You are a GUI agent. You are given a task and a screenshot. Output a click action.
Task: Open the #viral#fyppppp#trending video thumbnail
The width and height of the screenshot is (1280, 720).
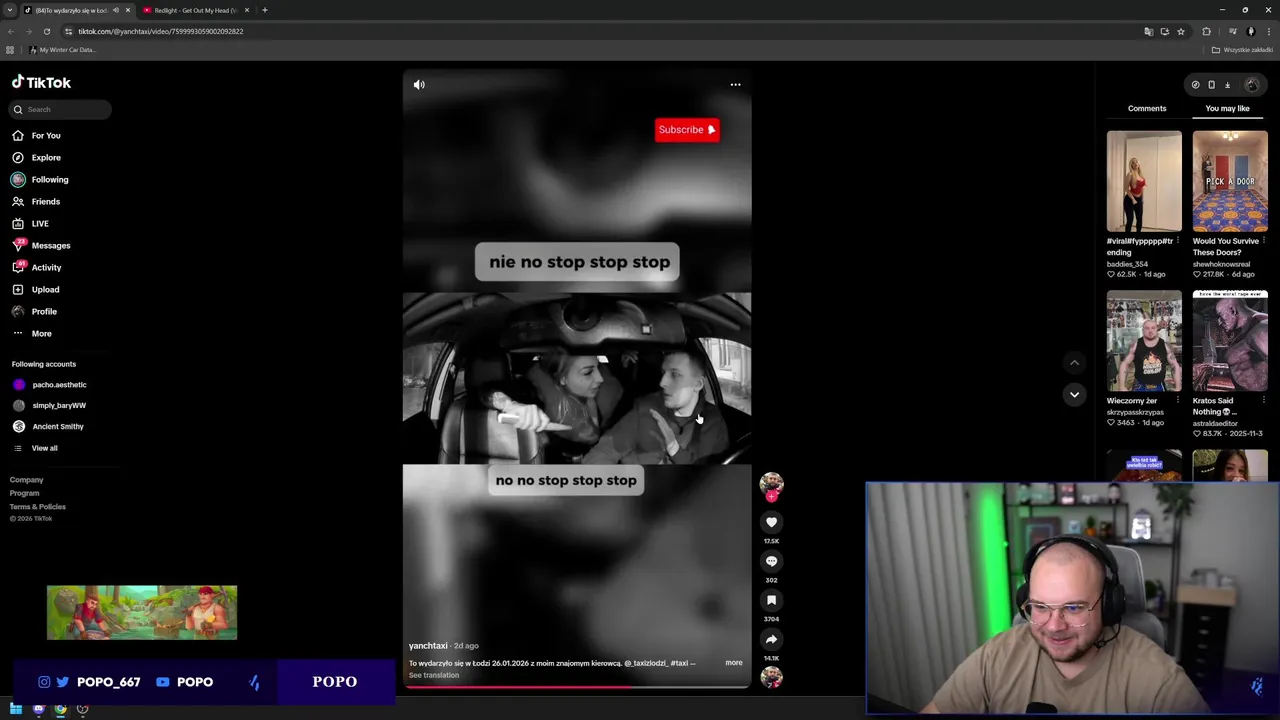tap(1144, 181)
